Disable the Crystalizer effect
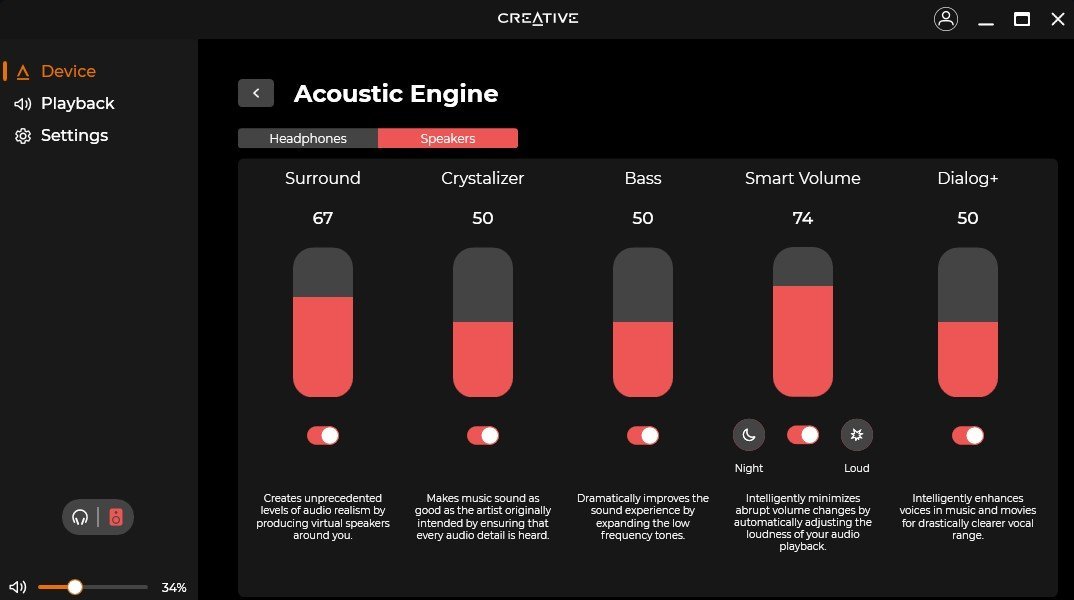 tap(483, 435)
